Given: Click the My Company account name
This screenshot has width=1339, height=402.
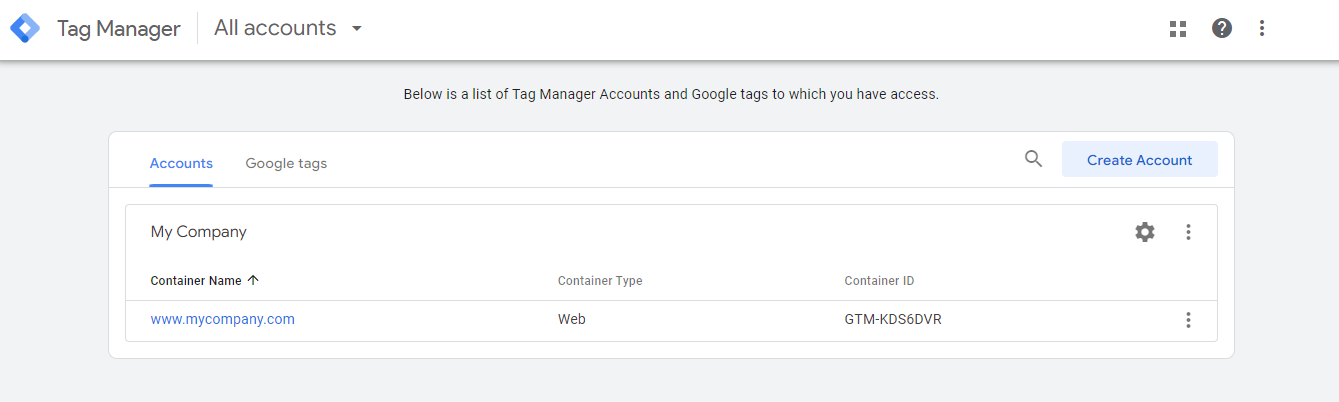Looking at the screenshot, I should pos(198,232).
